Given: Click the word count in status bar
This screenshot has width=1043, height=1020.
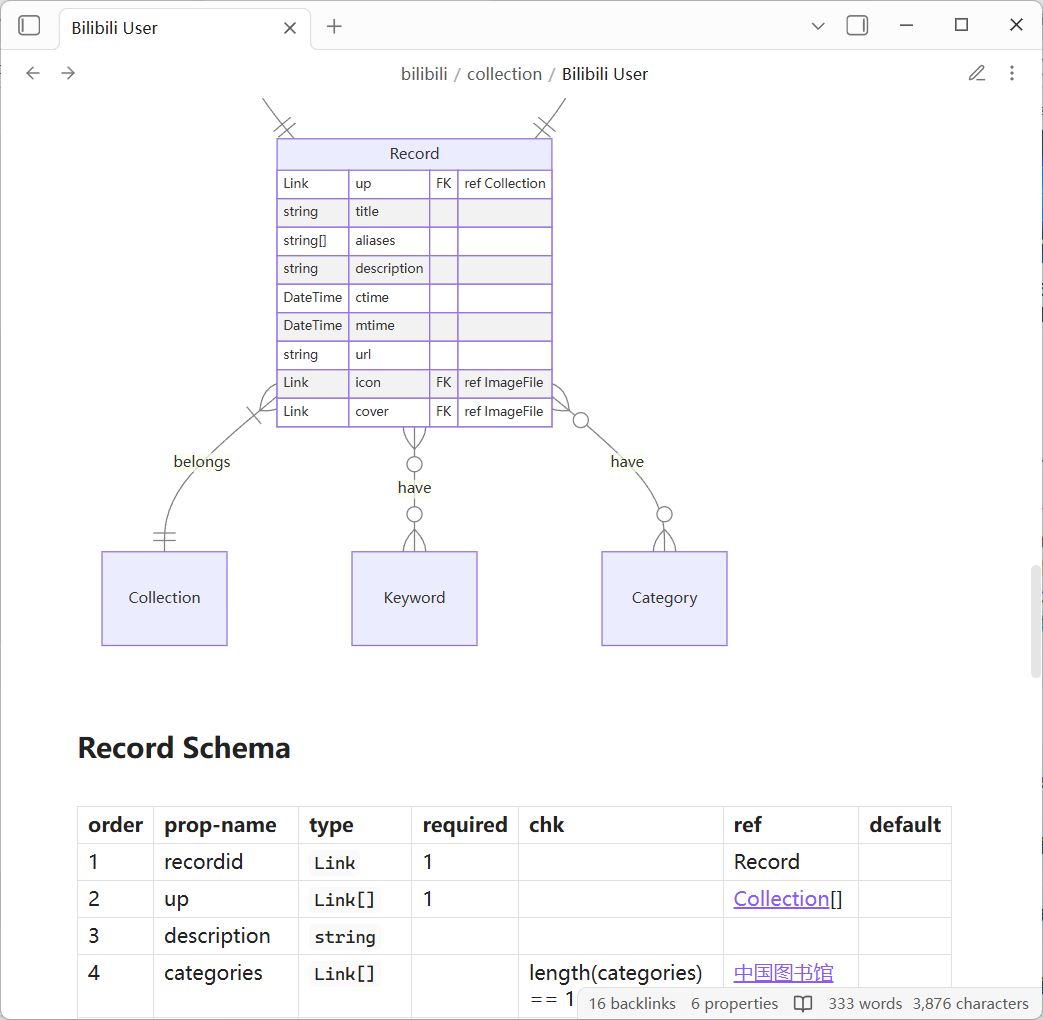Looking at the screenshot, I should (x=865, y=1004).
